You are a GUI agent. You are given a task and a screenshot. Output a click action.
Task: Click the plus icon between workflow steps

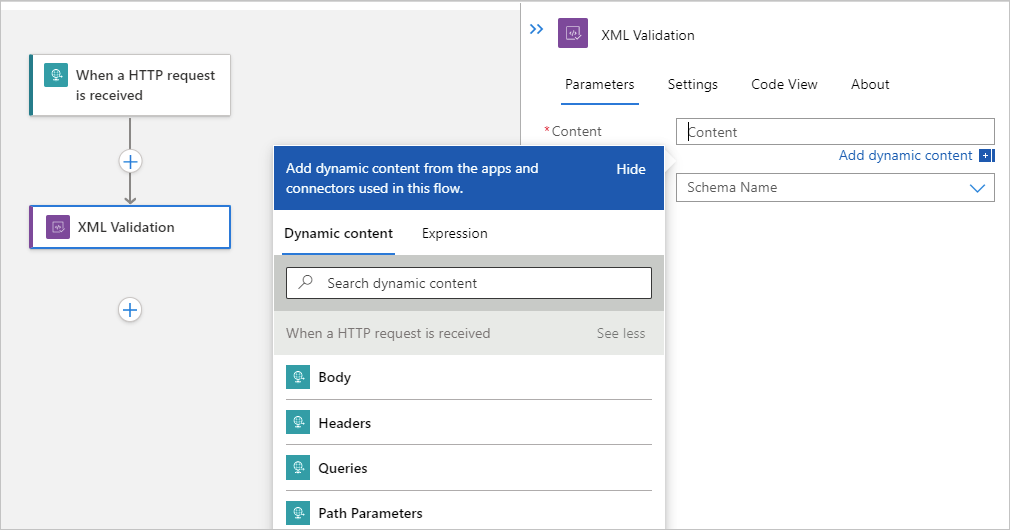click(130, 161)
